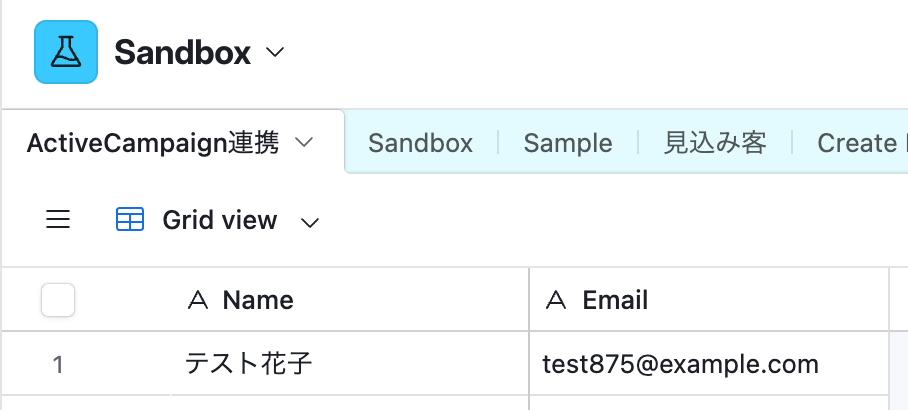This screenshot has width=908, height=410.
Task: Click the Sandbox flask base icon
Action: pos(66,52)
